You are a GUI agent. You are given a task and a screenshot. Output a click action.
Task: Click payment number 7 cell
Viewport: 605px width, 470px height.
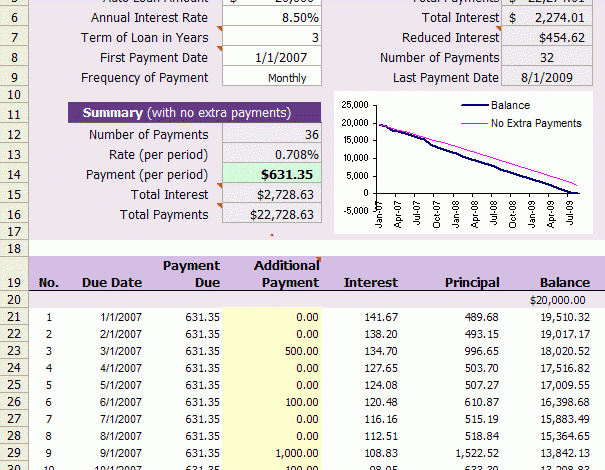[49, 419]
